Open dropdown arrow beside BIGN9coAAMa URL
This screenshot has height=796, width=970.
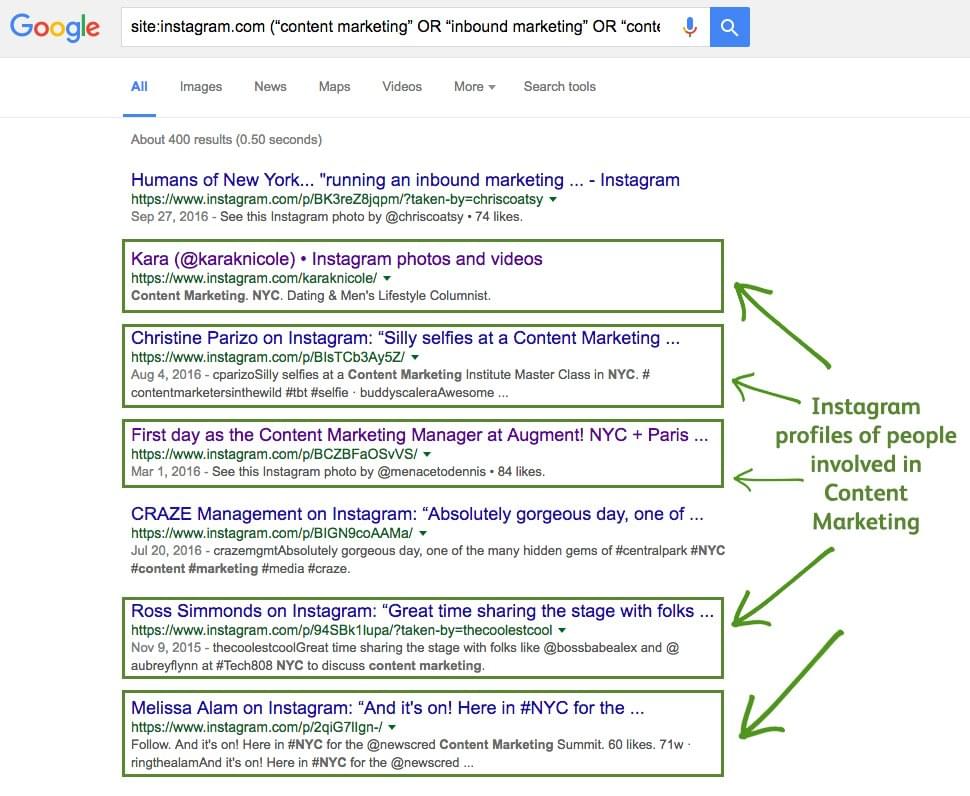(423, 533)
